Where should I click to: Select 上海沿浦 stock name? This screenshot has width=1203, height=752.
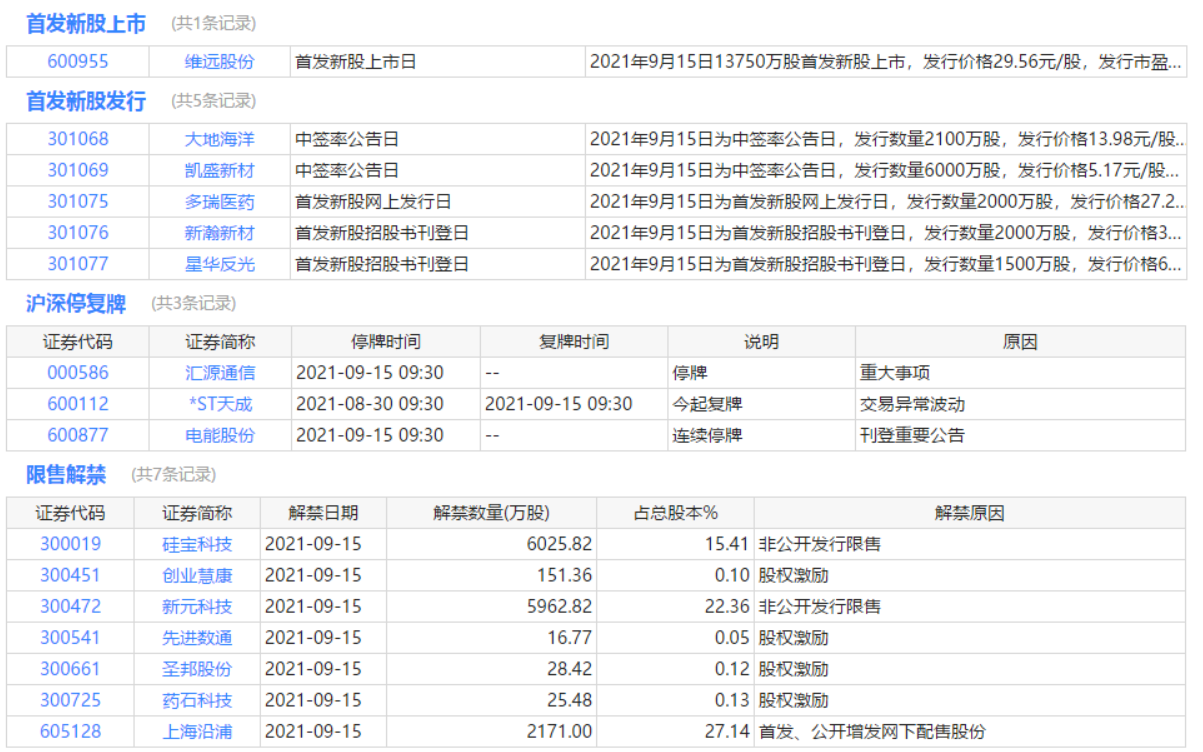[x=197, y=731]
